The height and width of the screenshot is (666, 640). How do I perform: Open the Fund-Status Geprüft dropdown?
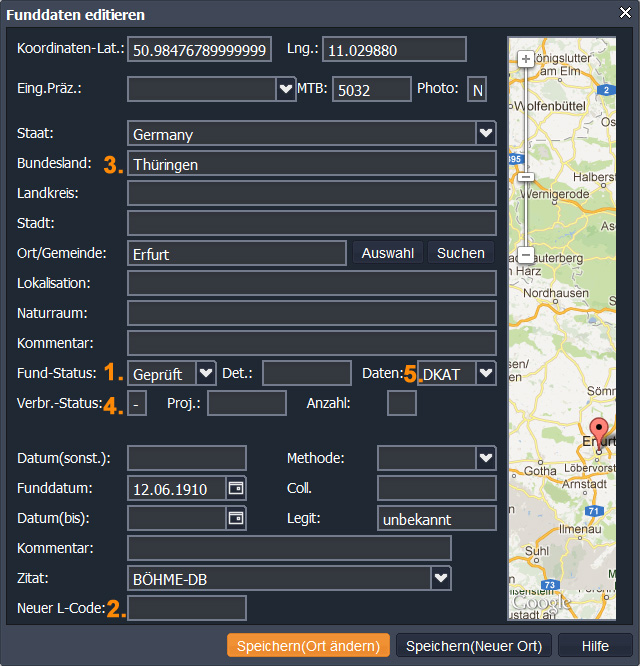[x=205, y=373]
